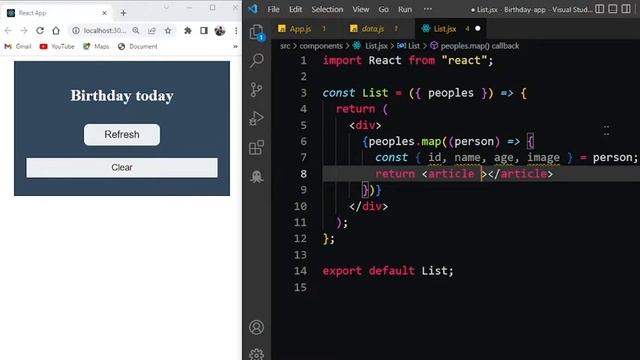Screen dimensions: 640x360
Task: Toggle secondary side bar layout icon
Action: click(626, 9)
